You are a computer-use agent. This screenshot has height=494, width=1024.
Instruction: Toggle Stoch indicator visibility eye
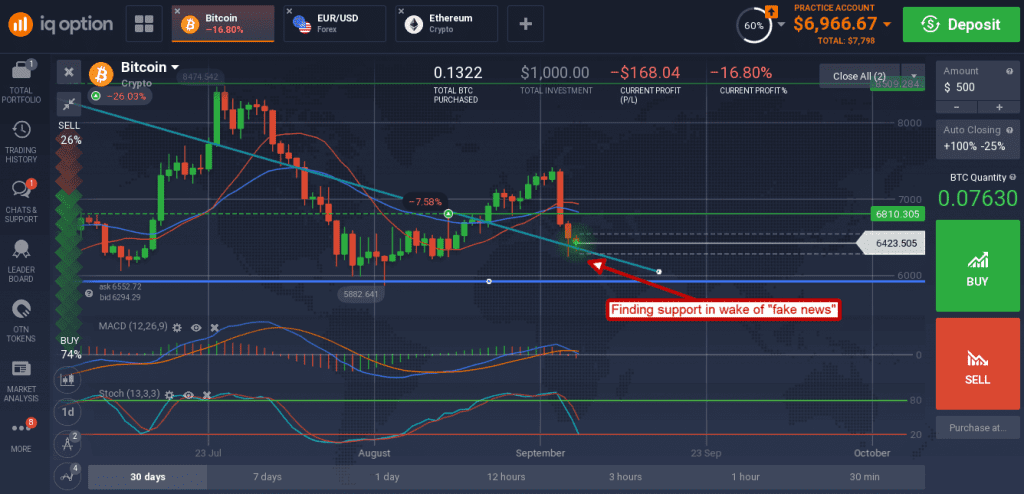189,395
